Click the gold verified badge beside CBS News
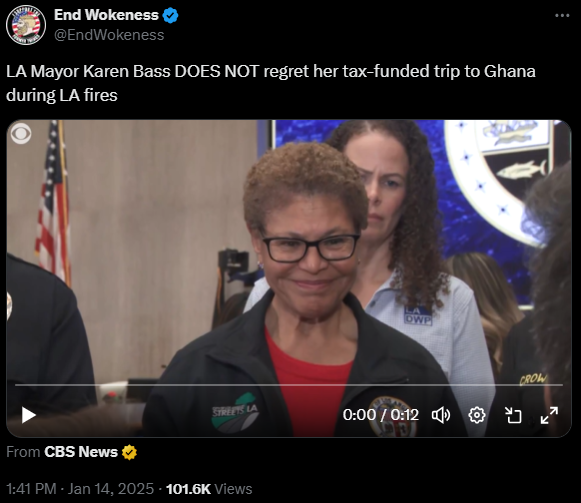This screenshot has width=581, height=503. coord(129,452)
